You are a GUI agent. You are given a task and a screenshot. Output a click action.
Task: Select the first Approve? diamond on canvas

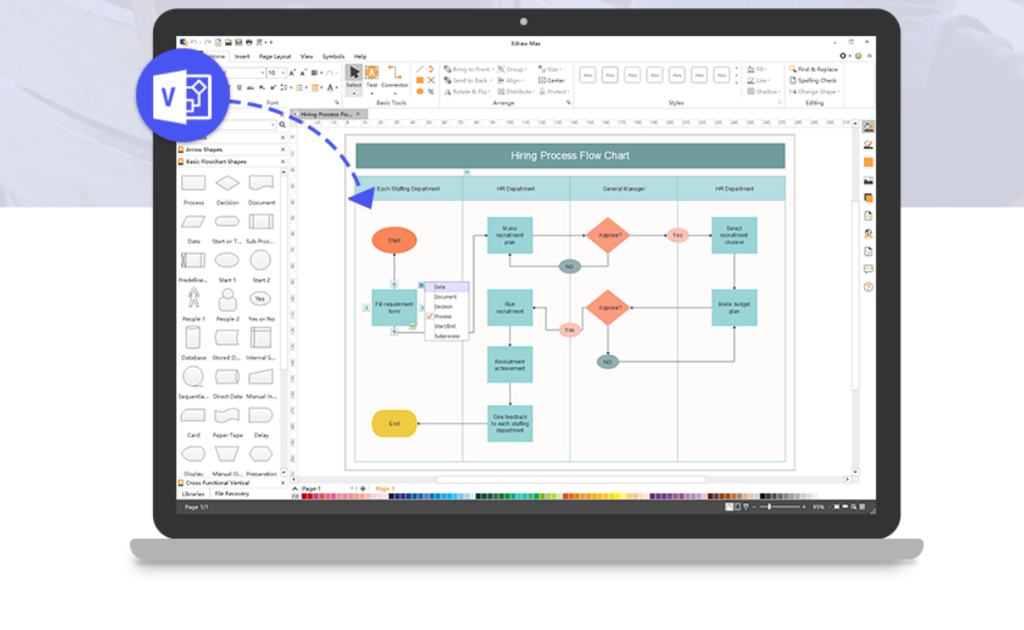pyautogui.click(x=608, y=235)
